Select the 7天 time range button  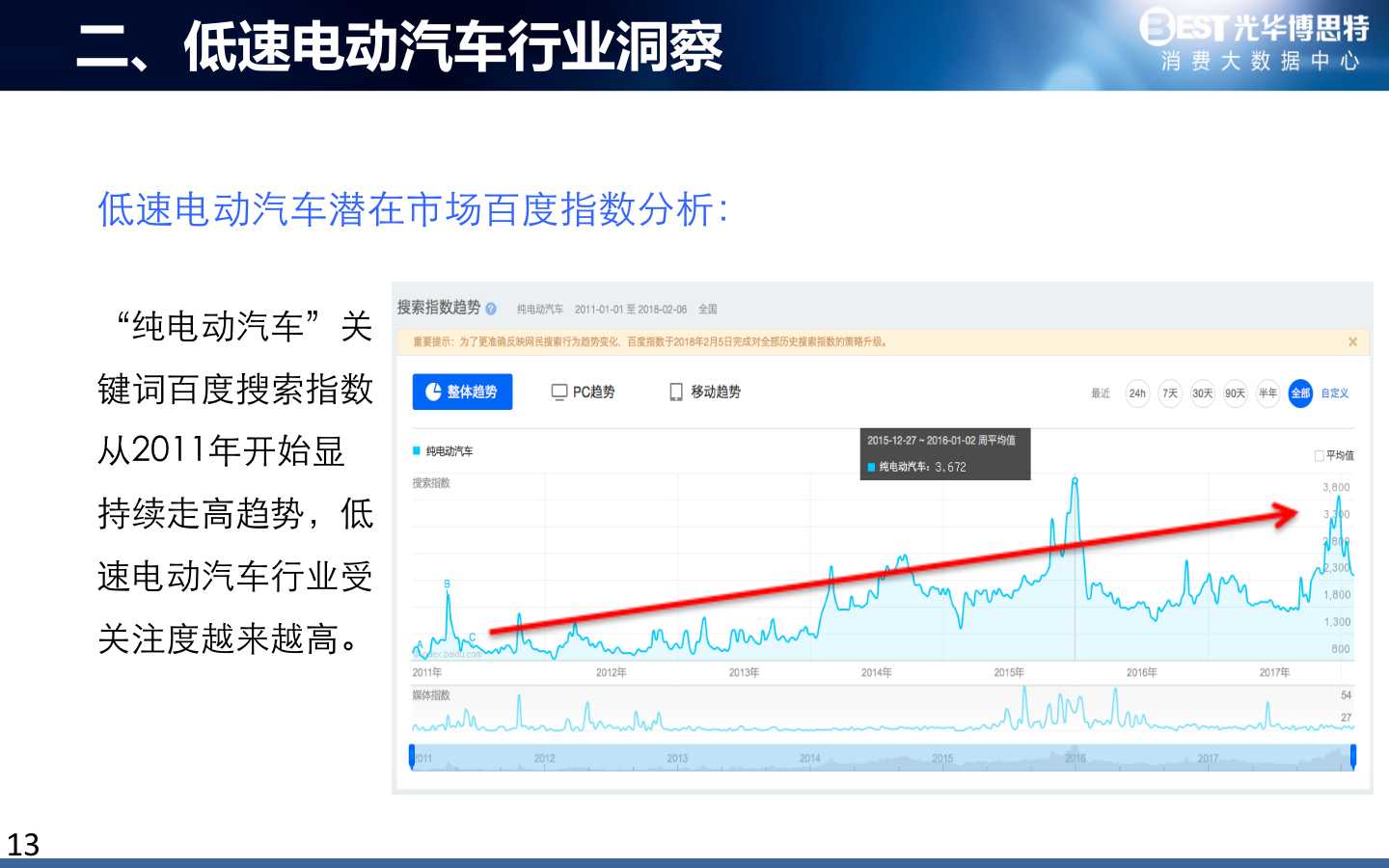click(x=1170, y=393)
